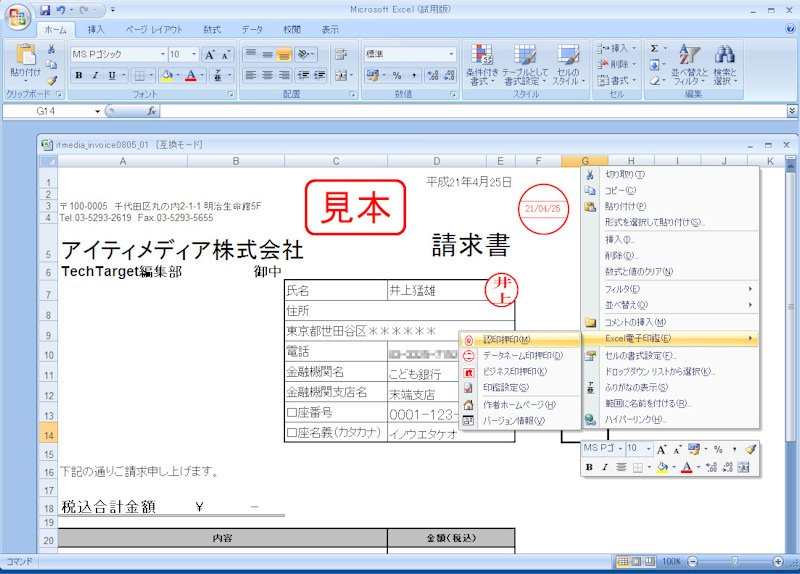Viewport: 800px width, 574px height.
Task: Select 切り取り(T) in context menu
Action: coord(670,174)
